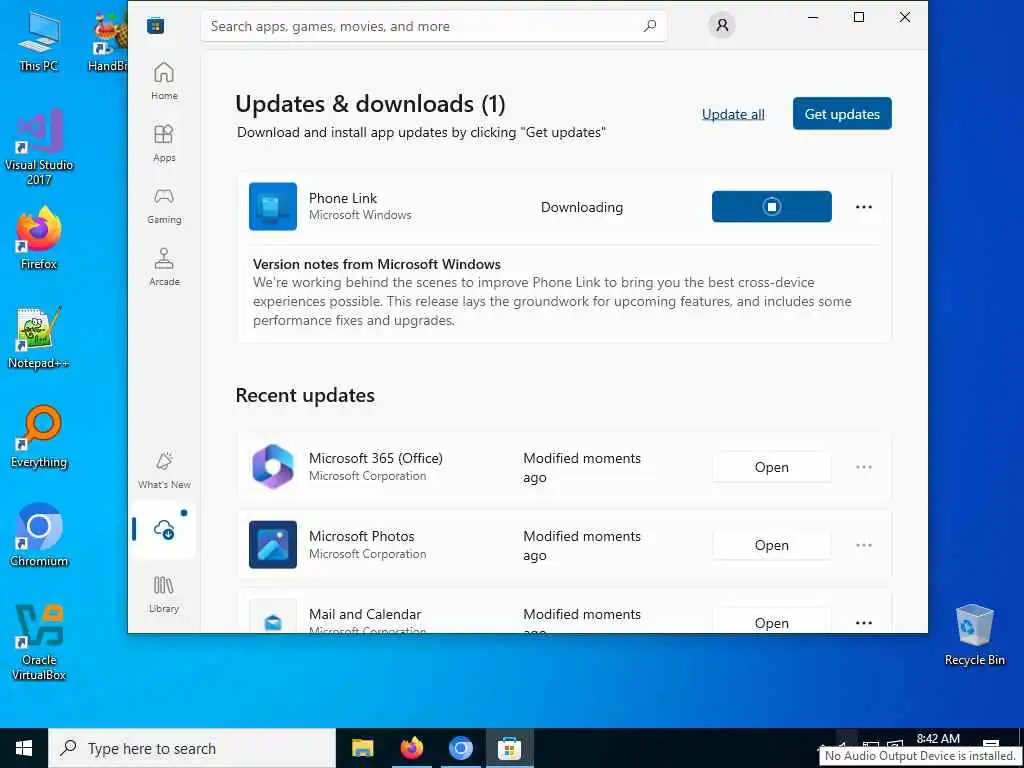Select Oracle VirtualBox desktop shortcut
Image resolution: width=1024 pixels, height=768 pixels.
(x=39, y=642)
